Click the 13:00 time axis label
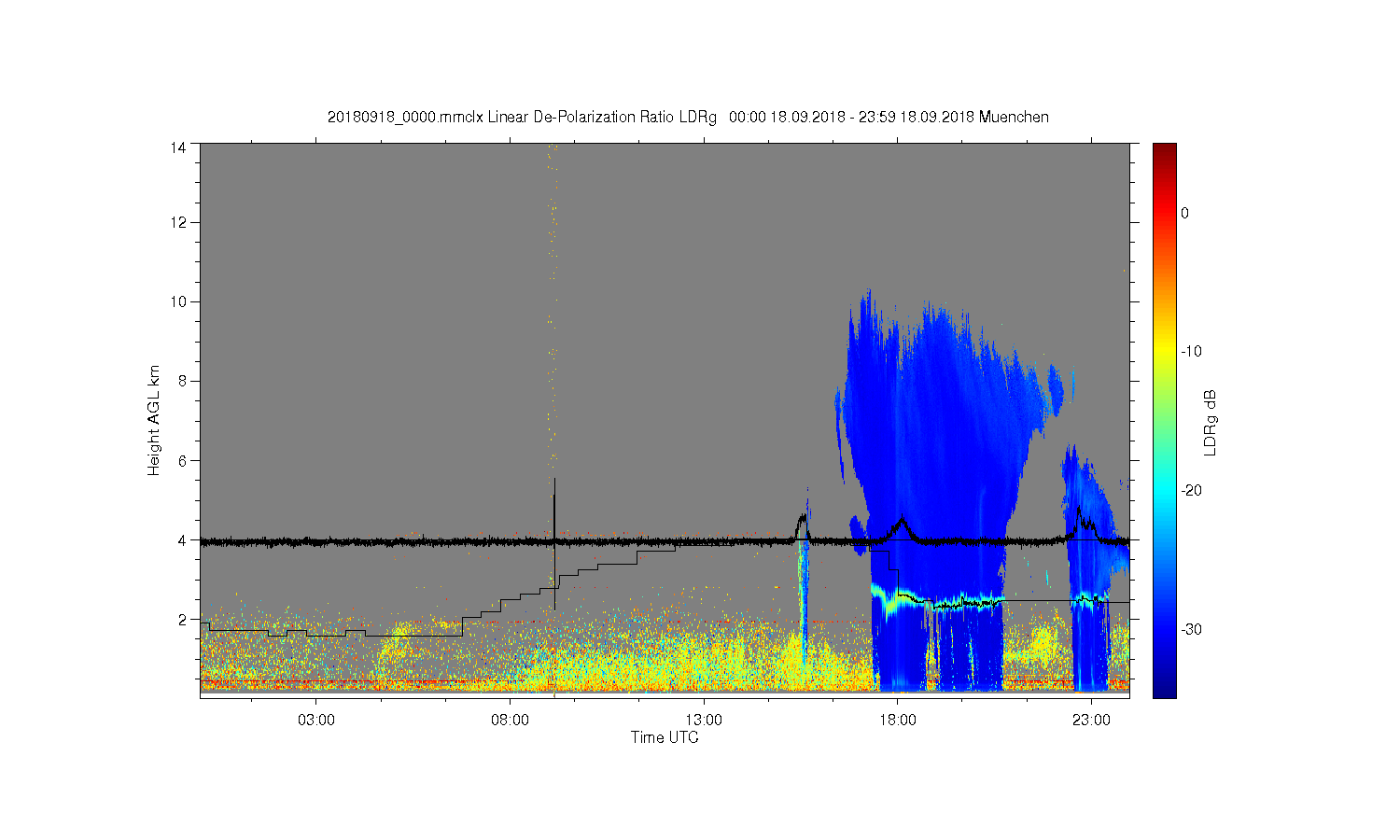The width and height of the screenshot is (1400, 840). point(704,721)
